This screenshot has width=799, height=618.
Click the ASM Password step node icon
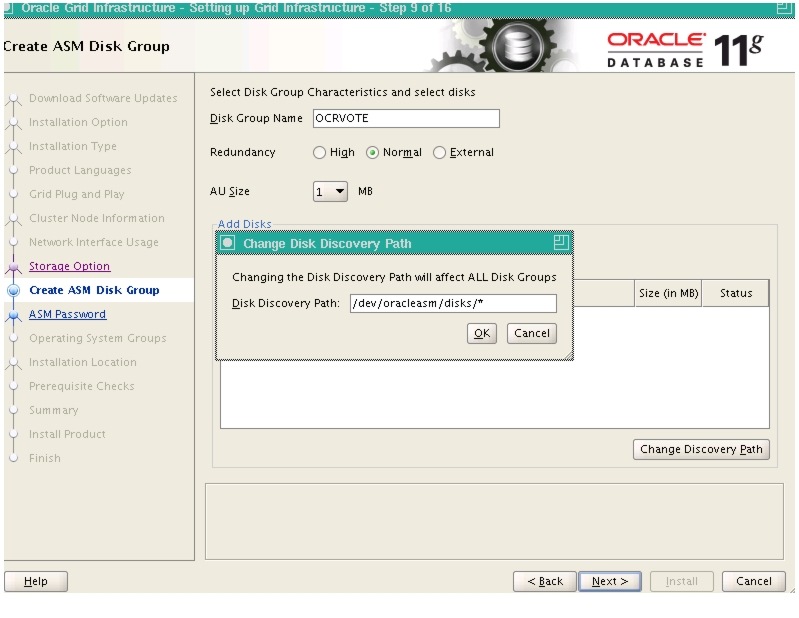(x=14, y=315)
